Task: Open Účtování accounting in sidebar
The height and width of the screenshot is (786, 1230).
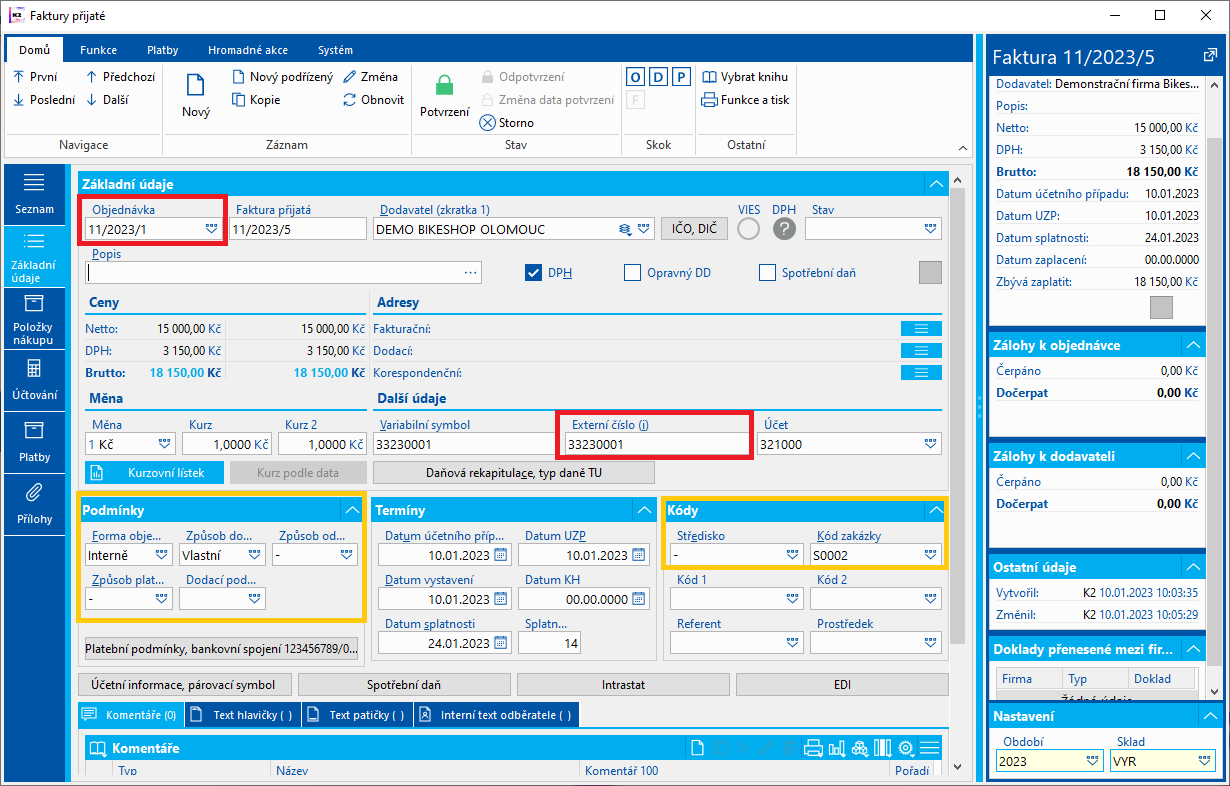Action: click(x=34, y=381)
